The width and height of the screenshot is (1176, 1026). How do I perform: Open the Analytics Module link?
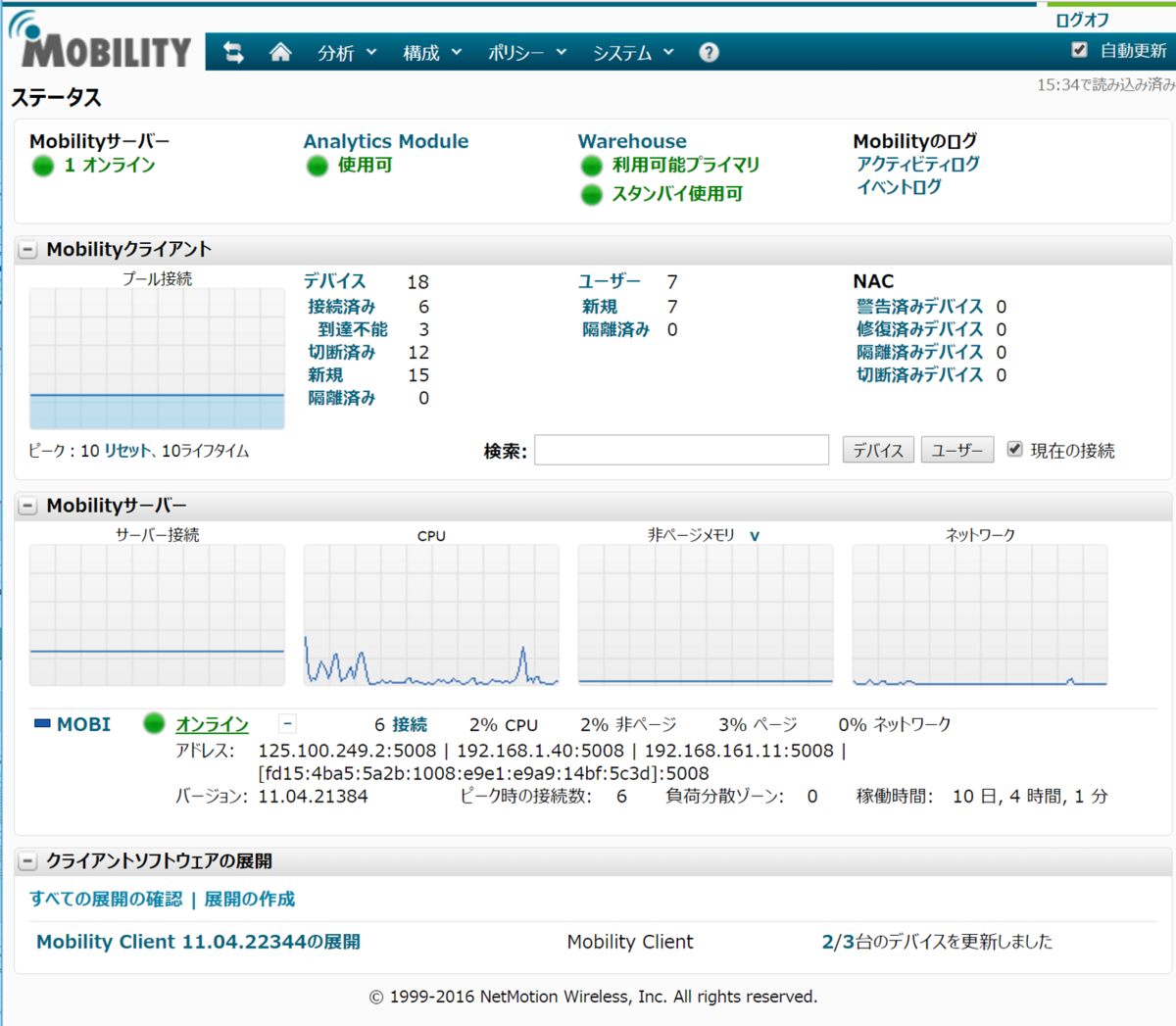point(386,141)
